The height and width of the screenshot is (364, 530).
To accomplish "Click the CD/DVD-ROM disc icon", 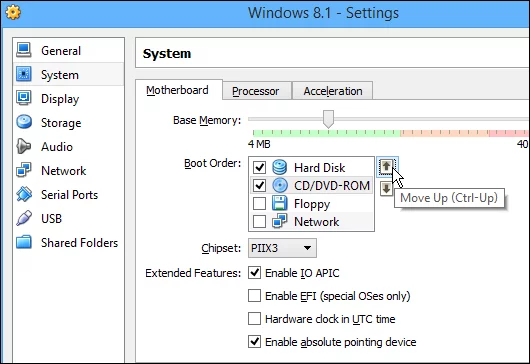I will coord(280,185).
